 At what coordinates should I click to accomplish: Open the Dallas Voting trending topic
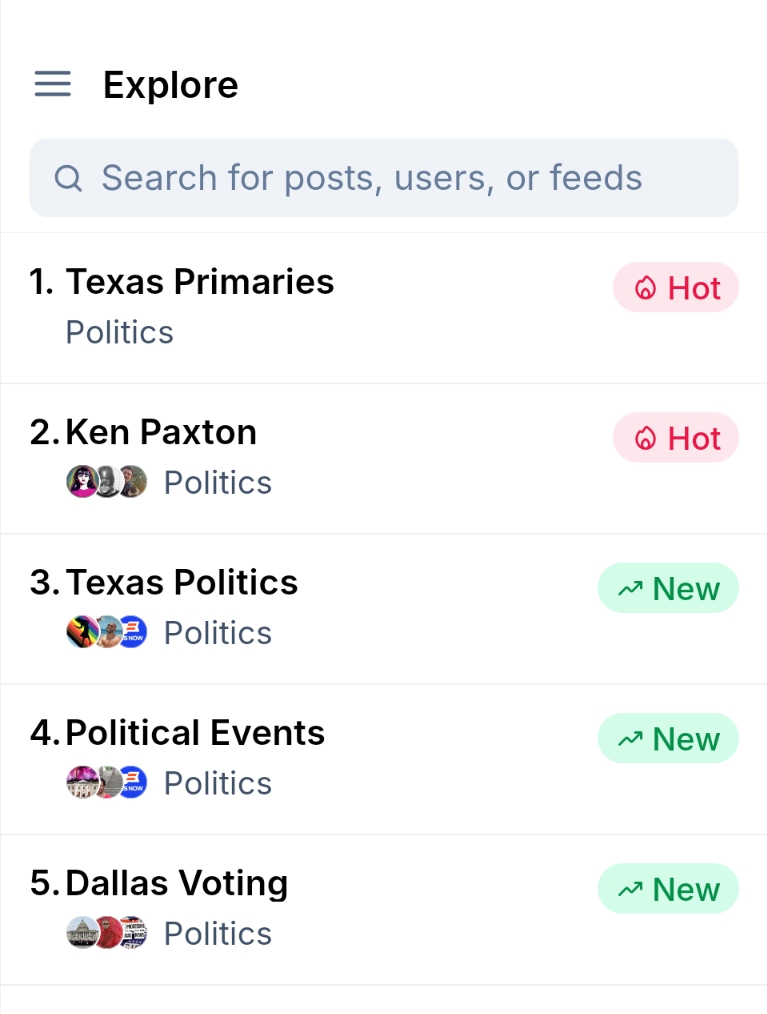click(177, 883)
